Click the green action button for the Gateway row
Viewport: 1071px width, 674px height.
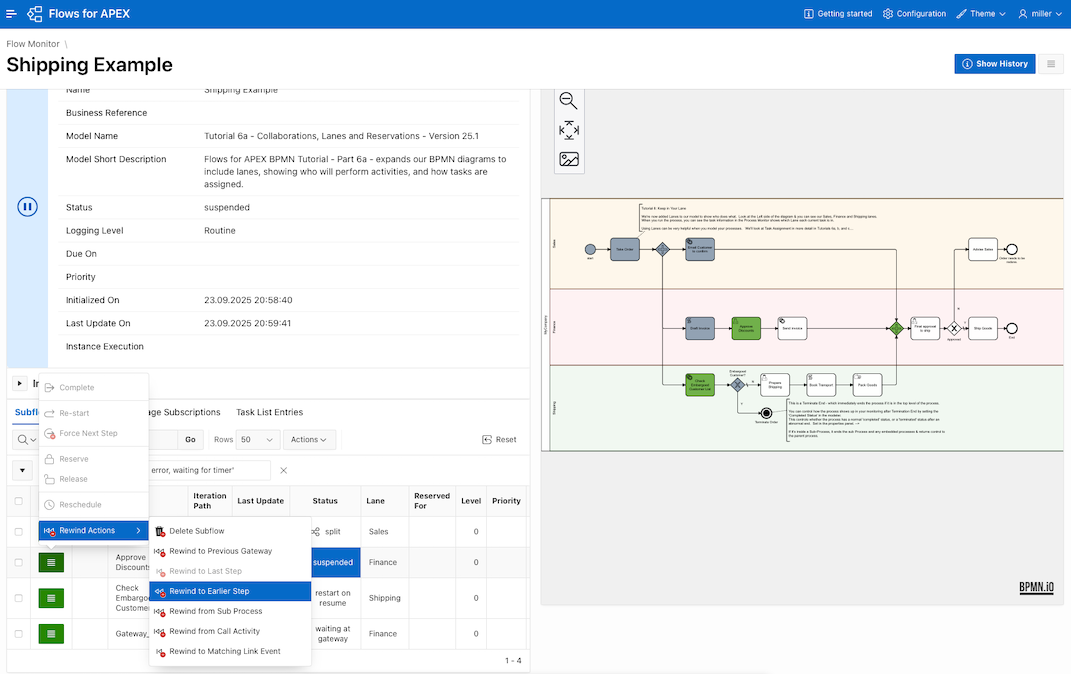(x=51, y=633)
